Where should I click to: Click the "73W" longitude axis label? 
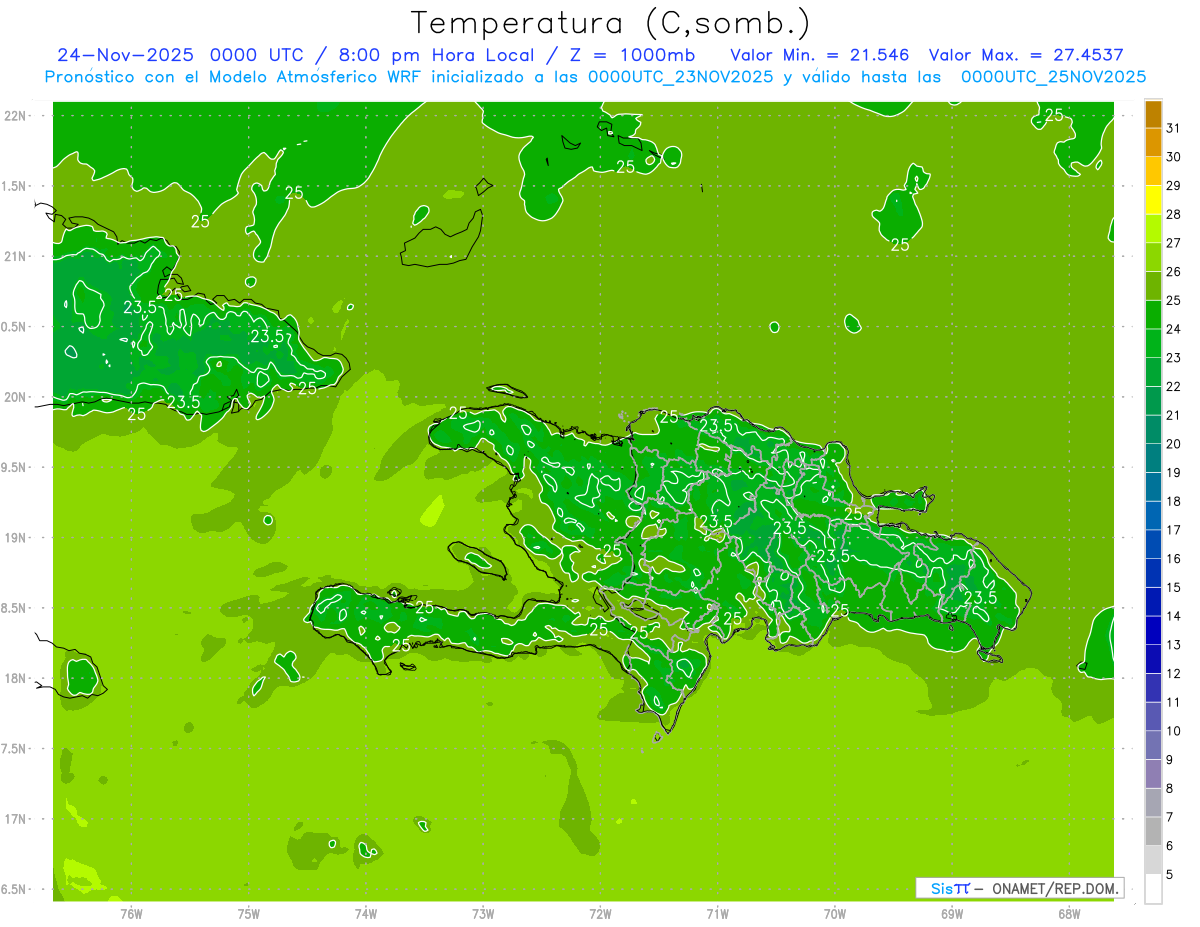click(x=483, y=914)
